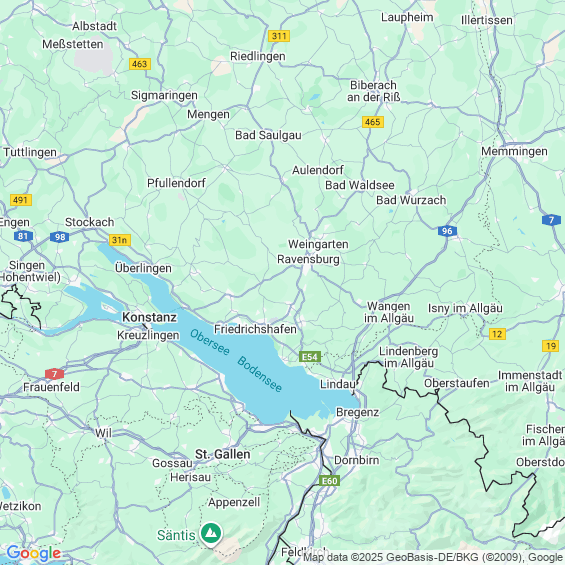Click the E54 green route badge
The width and height of the screenshot is (565, 565).
(310, 357)
